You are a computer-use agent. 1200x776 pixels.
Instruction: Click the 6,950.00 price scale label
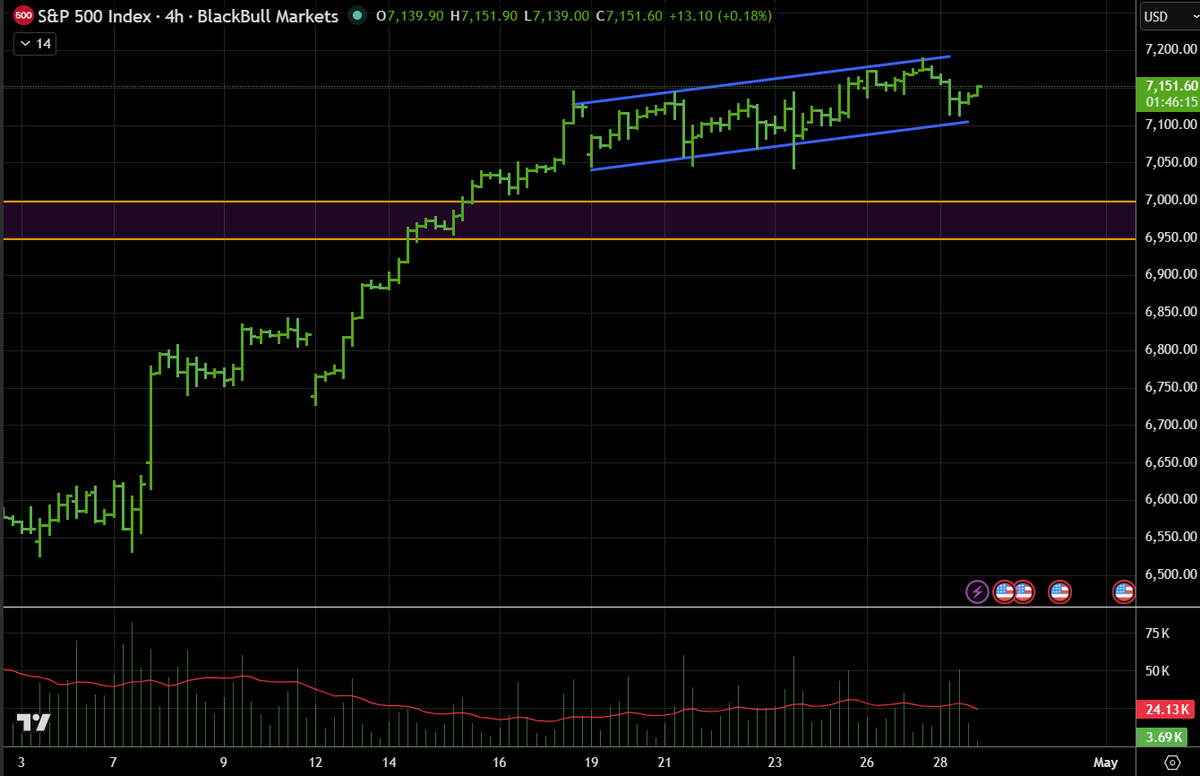coord(1170,237)
